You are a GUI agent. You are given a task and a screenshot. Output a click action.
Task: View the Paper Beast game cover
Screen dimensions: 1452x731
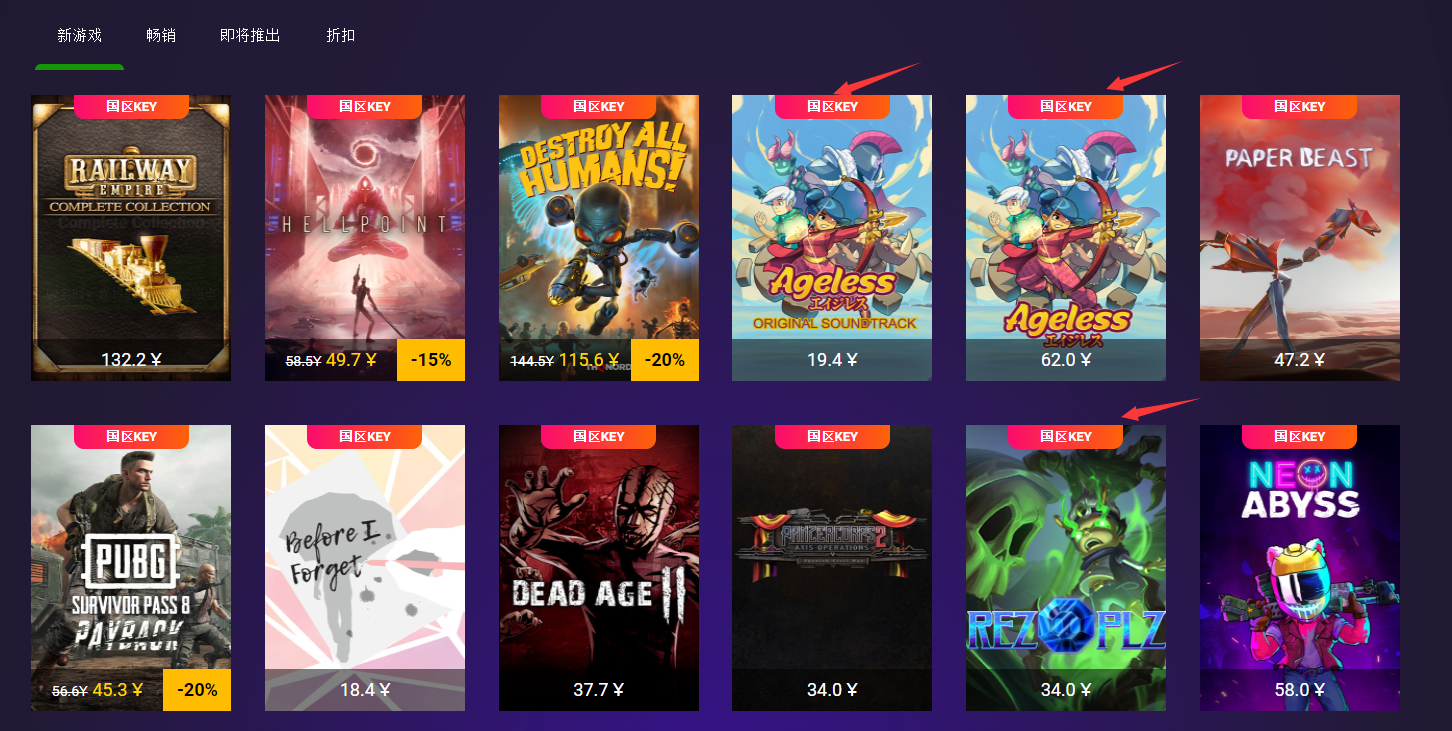pyautogui.click(x=1300, y=238)
